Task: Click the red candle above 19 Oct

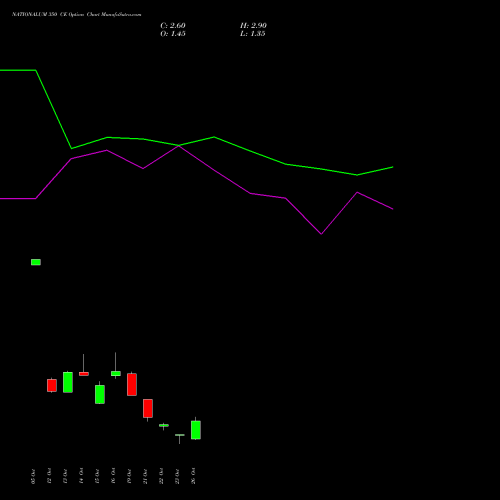Action: 132,384
